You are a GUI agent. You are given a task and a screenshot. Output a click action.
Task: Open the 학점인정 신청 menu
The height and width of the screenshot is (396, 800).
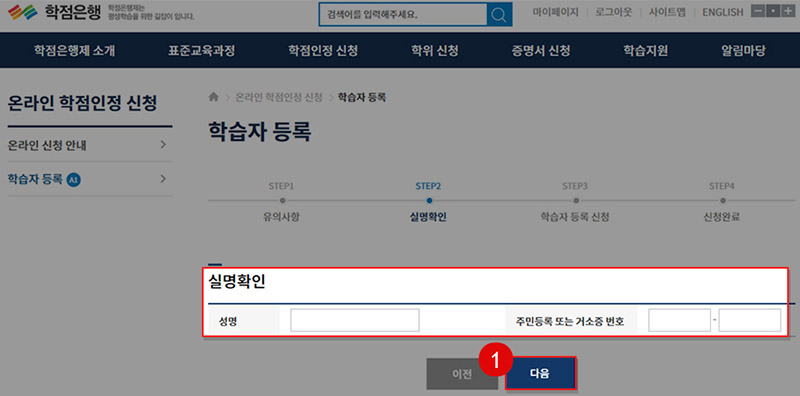323,51
